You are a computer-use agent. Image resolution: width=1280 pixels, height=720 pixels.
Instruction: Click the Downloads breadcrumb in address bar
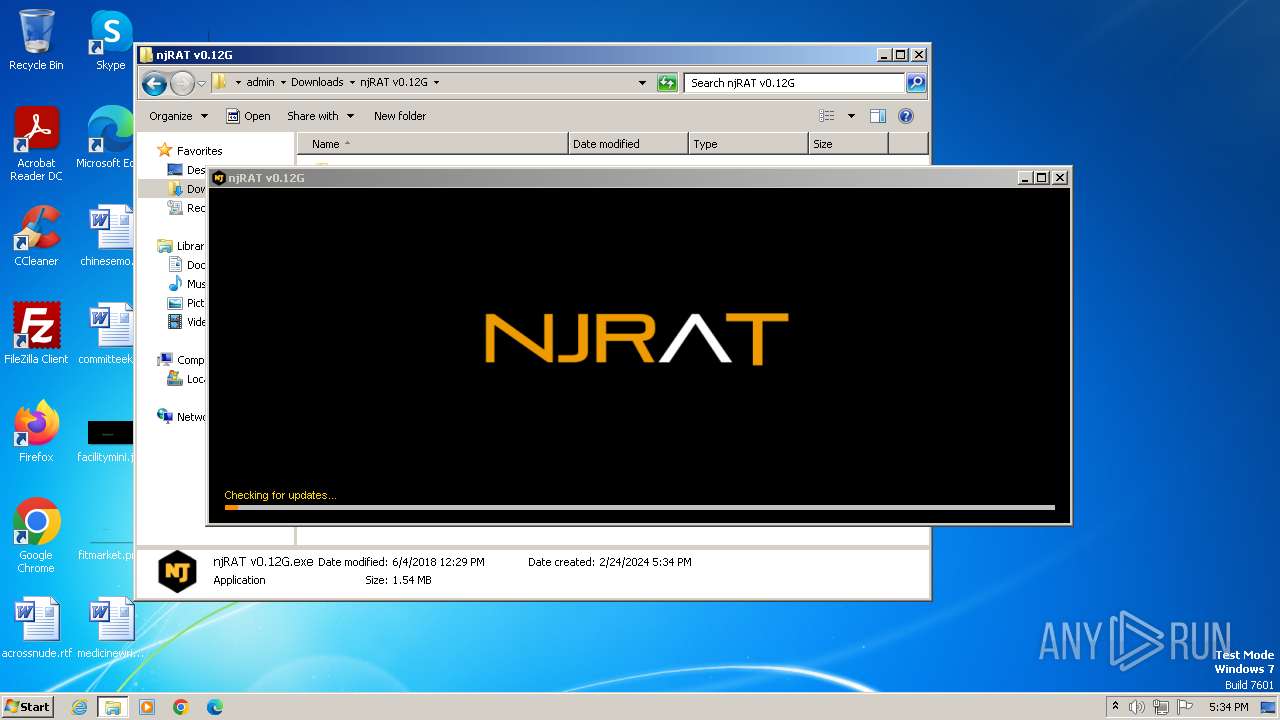317,83
